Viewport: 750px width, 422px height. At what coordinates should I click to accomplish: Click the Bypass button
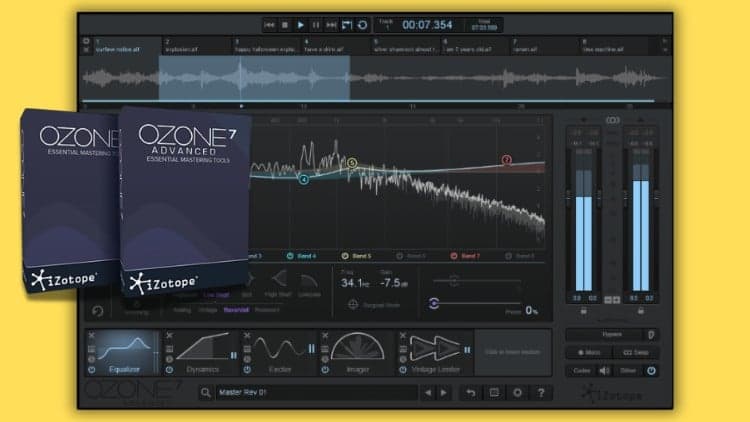pyautogui.click(x=606, y=334)
